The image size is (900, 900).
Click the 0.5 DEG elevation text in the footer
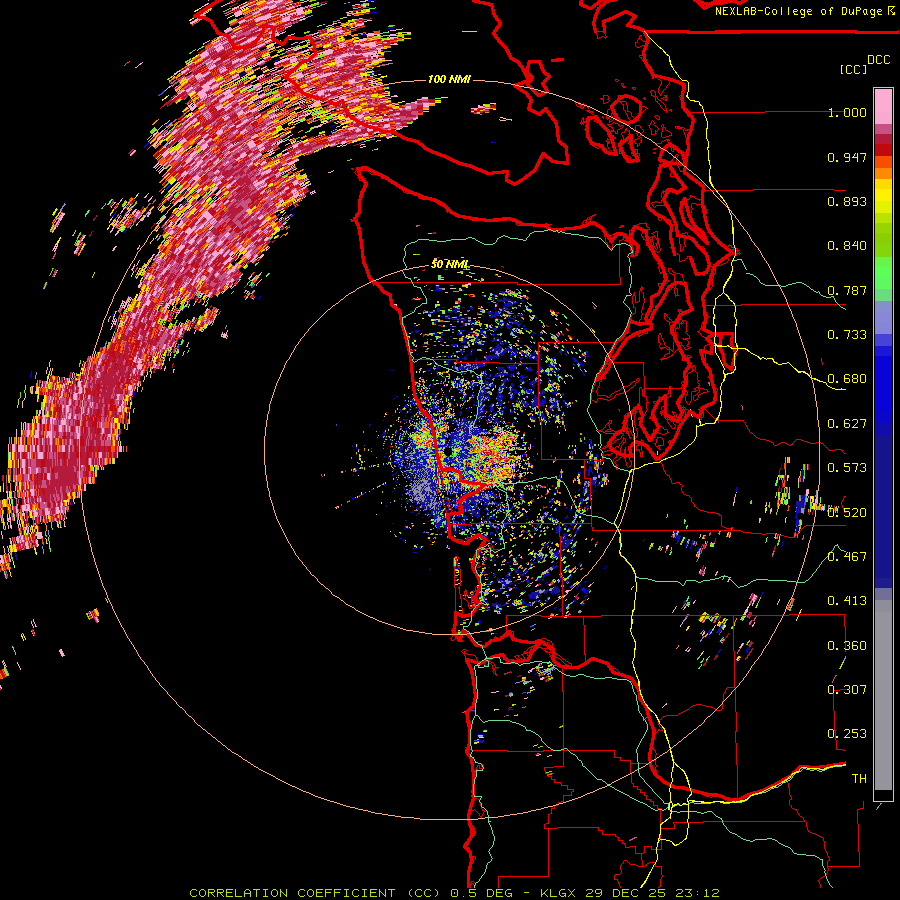tap(480, 893)
